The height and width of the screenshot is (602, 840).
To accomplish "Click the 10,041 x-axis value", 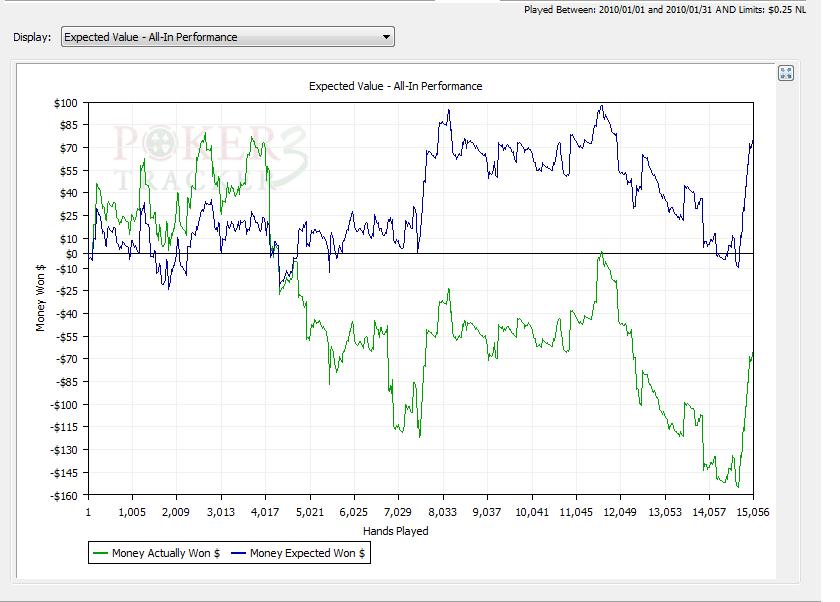I will tap(531, 512).
